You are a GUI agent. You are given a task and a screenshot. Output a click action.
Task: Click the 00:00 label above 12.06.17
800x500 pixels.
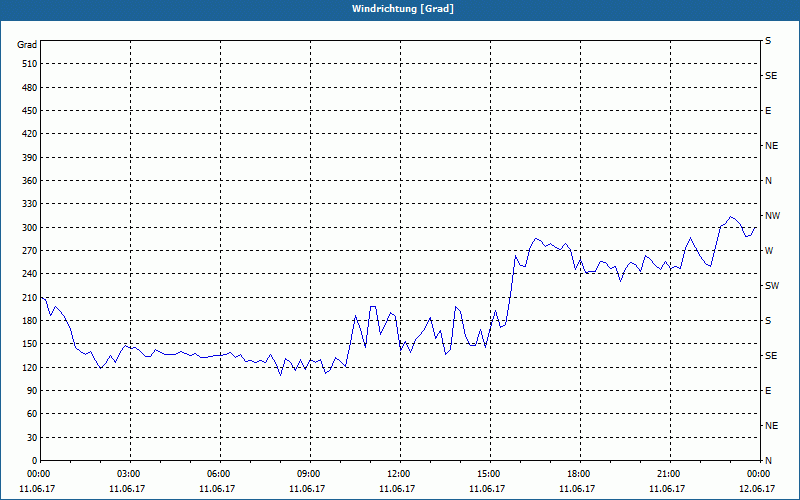tap(759, 474)
